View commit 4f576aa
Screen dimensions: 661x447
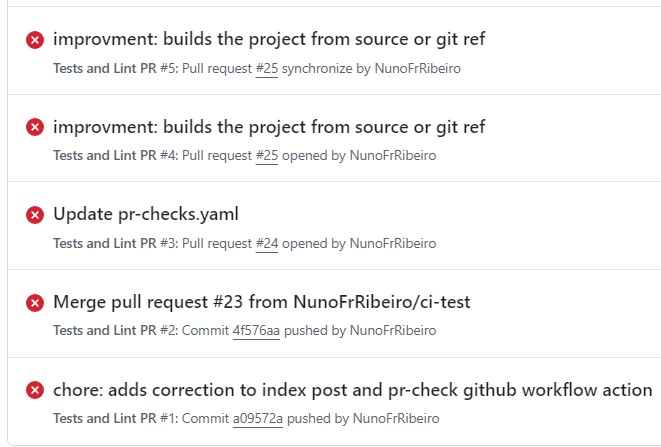click(256, 330)
